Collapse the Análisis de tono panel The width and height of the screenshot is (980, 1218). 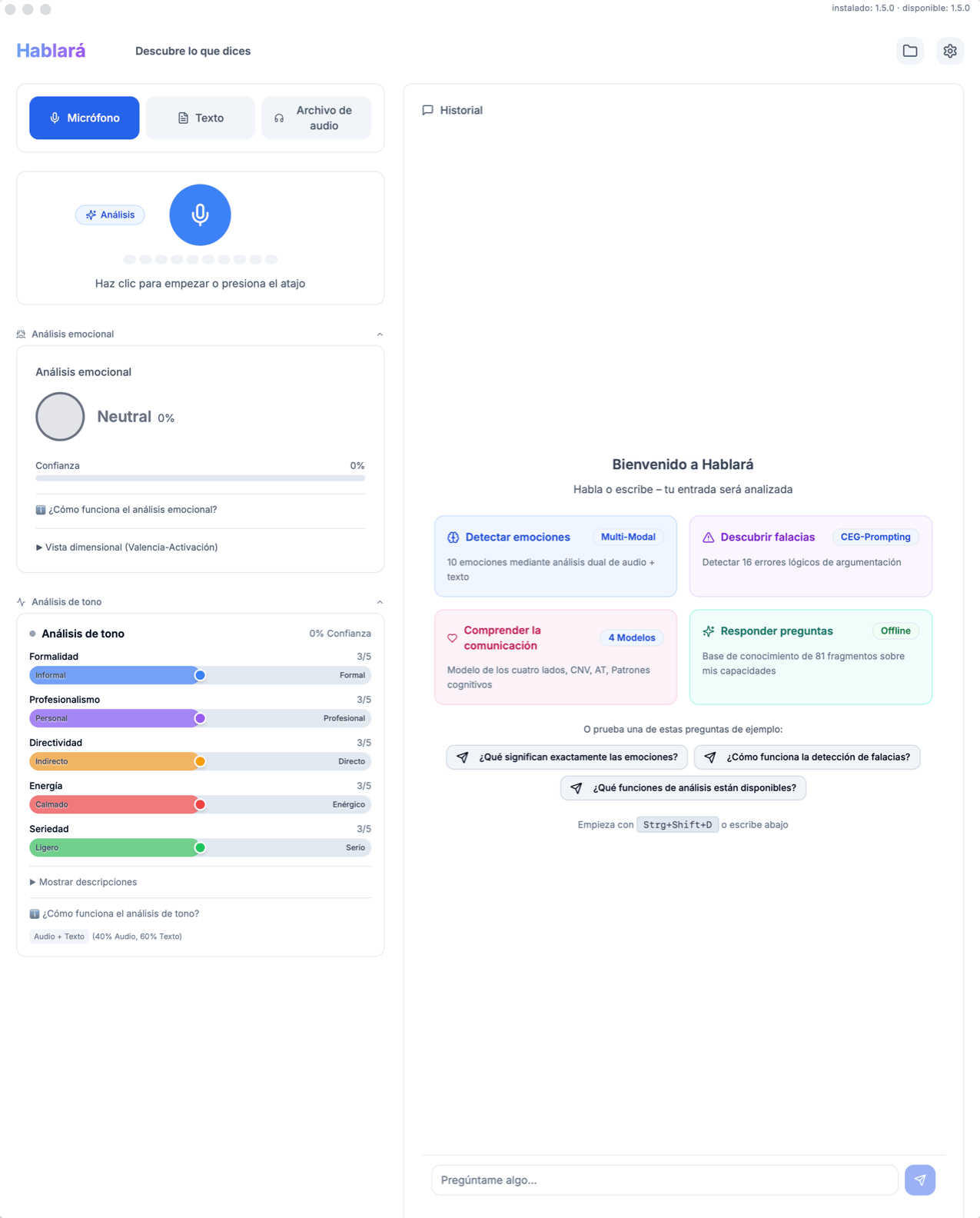[380, 602]
